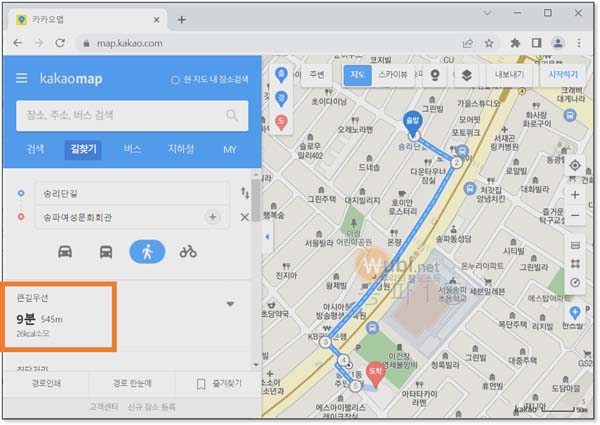
Task: Open 신규 장소 등록 link
Action: pyautogui.click(x=151, y=407)
